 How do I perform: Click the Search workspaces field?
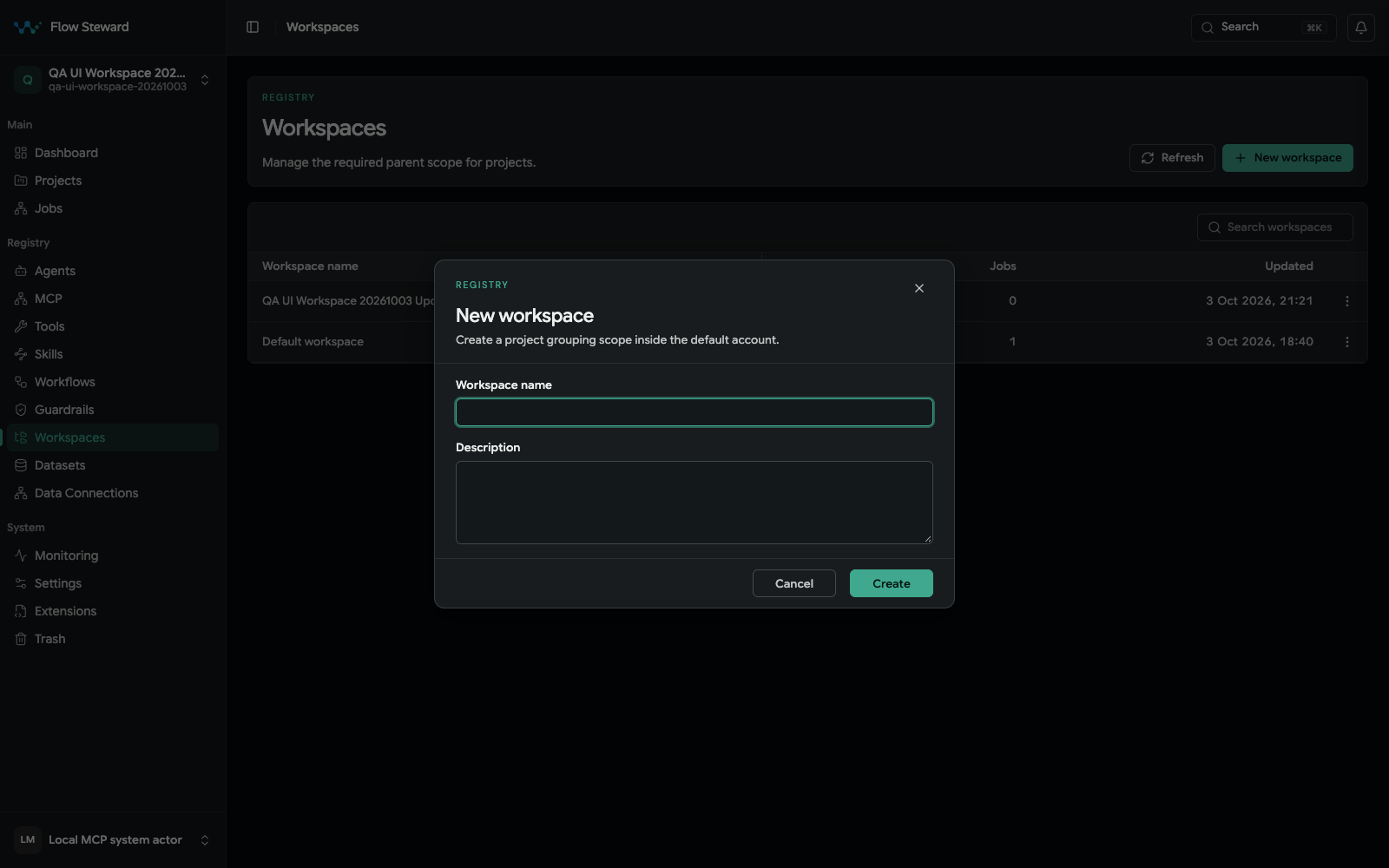point(1275,227)
